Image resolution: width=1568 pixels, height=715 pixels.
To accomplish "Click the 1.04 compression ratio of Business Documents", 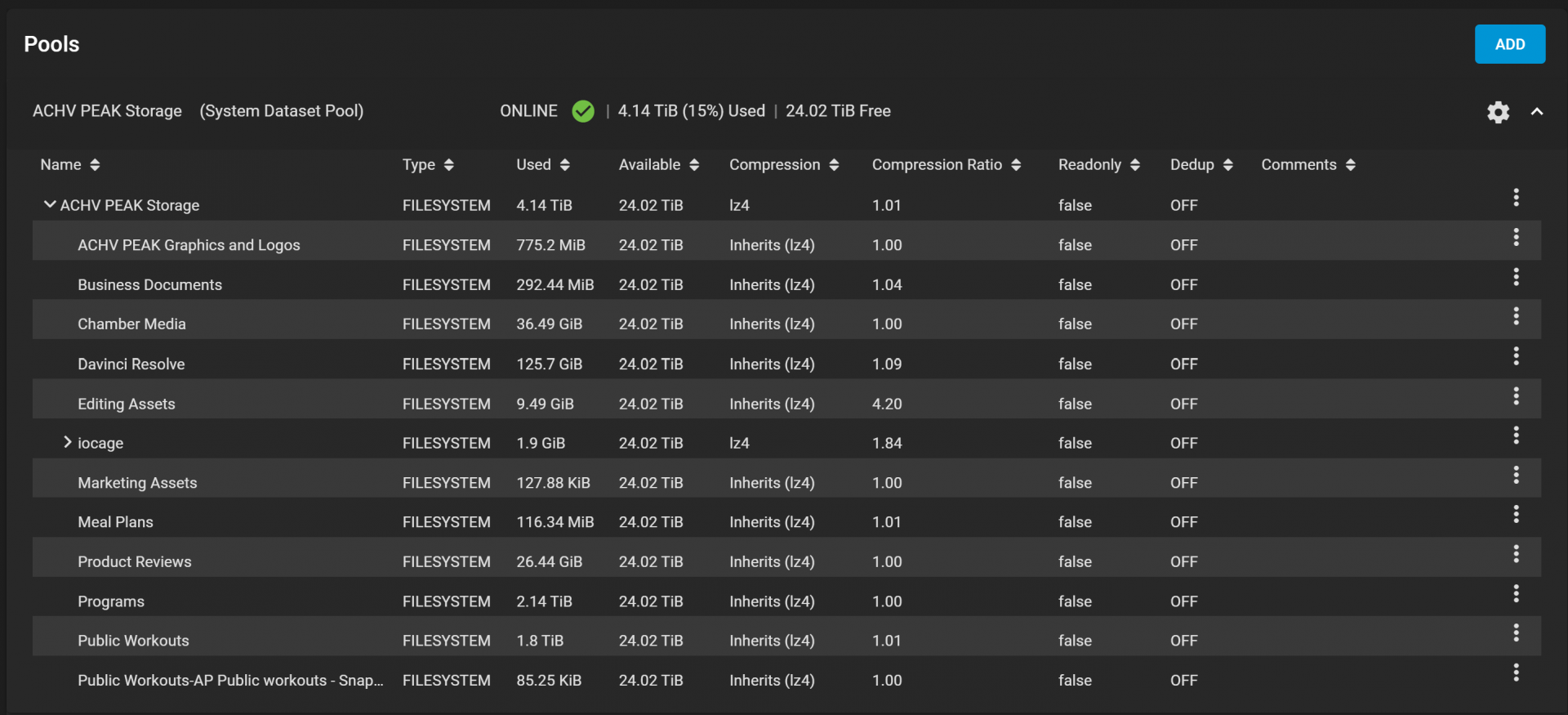I will [887, 285].
